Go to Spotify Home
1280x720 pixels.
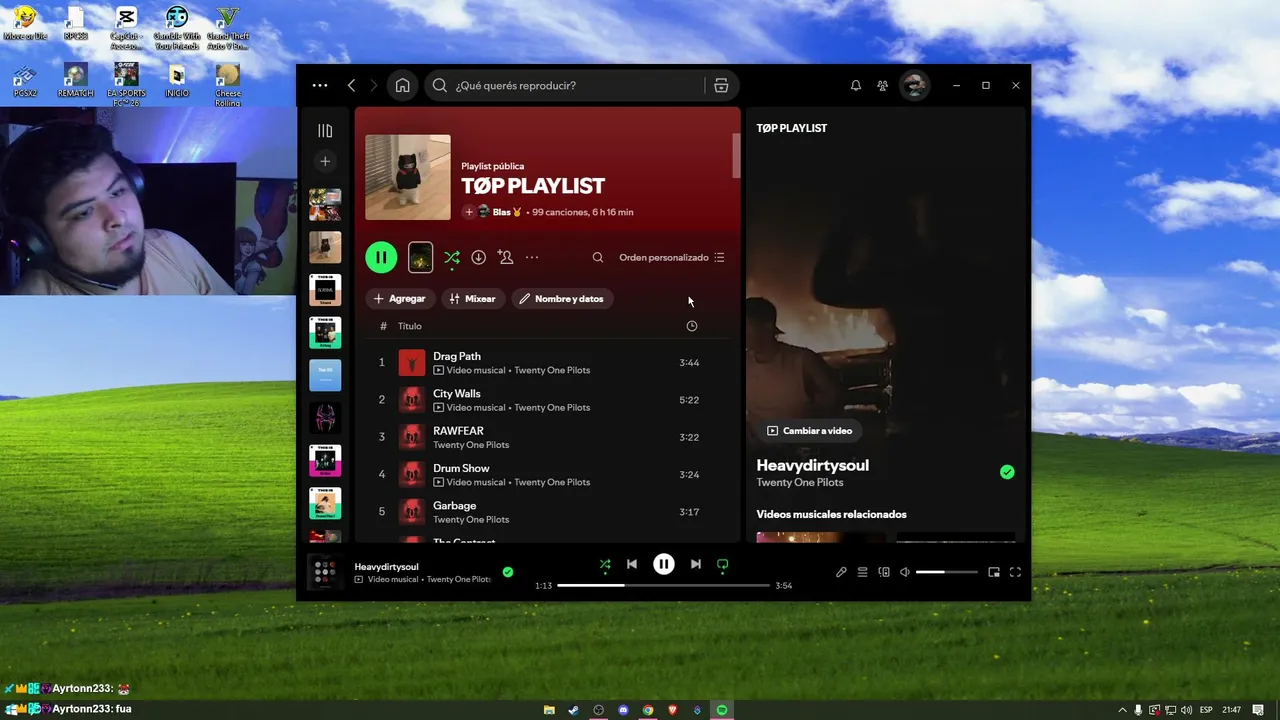pyautogui.click(x=402, y=86)
